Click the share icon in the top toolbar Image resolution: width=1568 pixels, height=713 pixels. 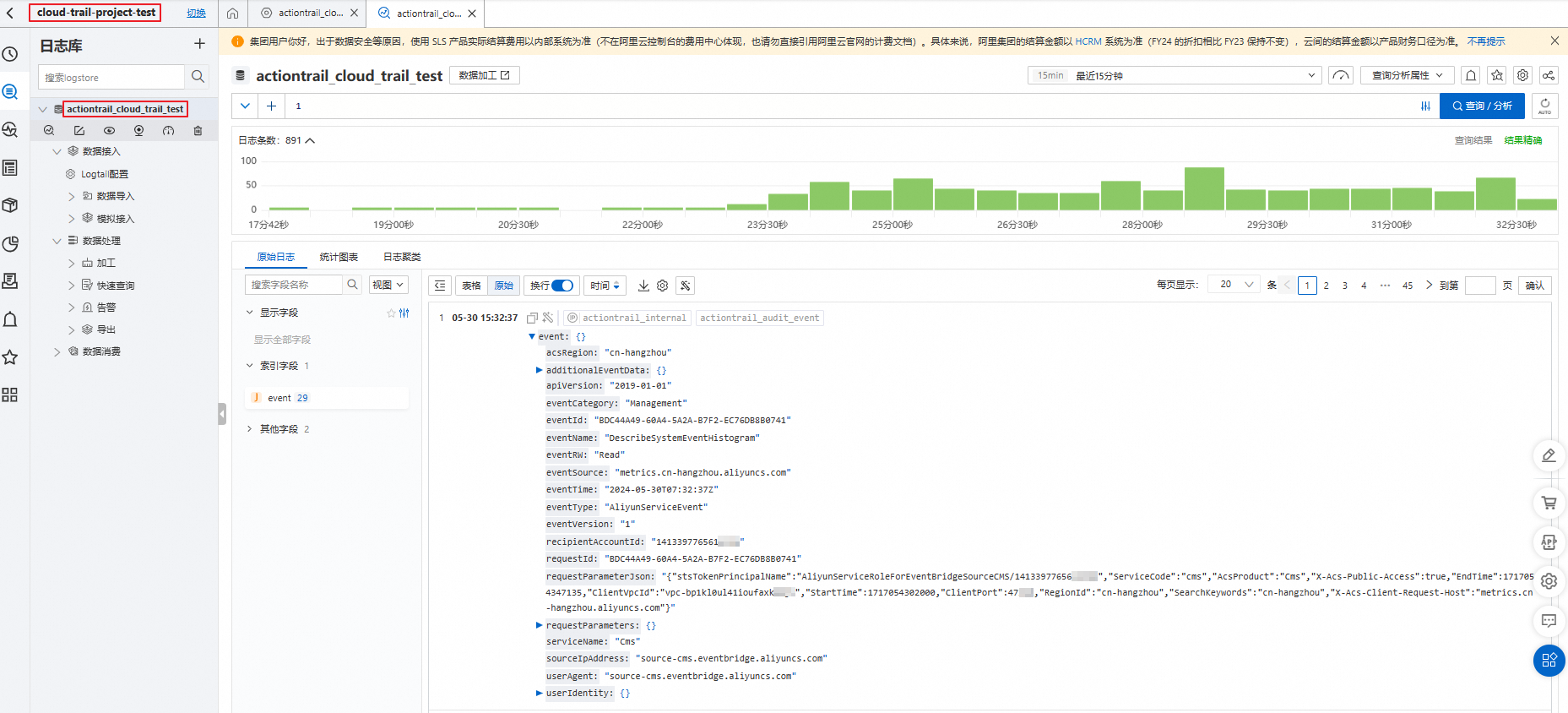1549,75
